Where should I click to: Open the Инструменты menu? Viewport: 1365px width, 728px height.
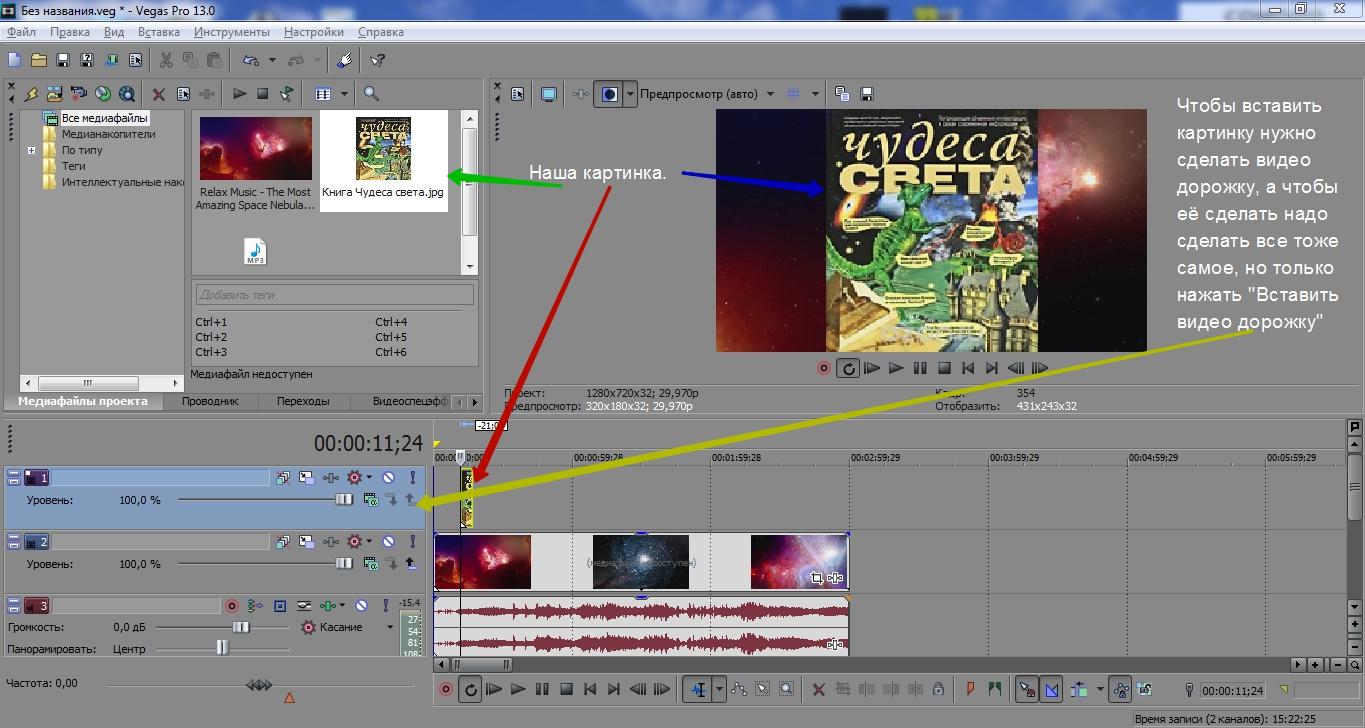tap(232, 32)
